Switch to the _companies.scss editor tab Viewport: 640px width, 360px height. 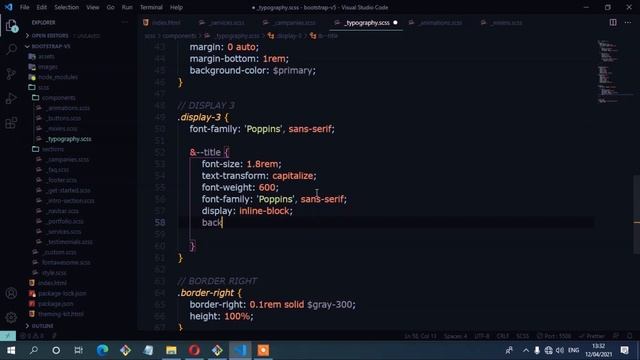[291, 23]
